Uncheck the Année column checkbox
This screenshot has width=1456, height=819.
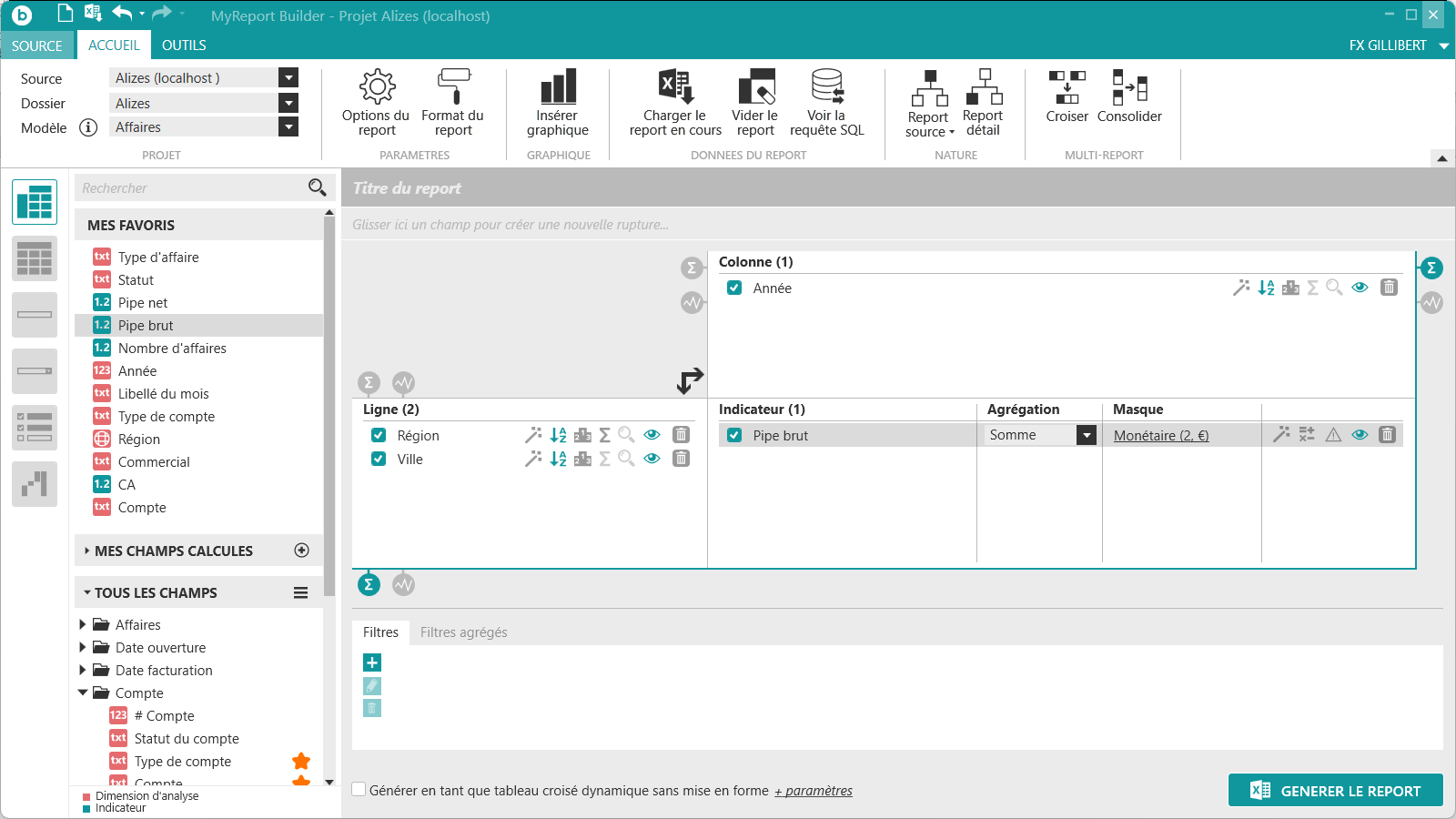734,288
